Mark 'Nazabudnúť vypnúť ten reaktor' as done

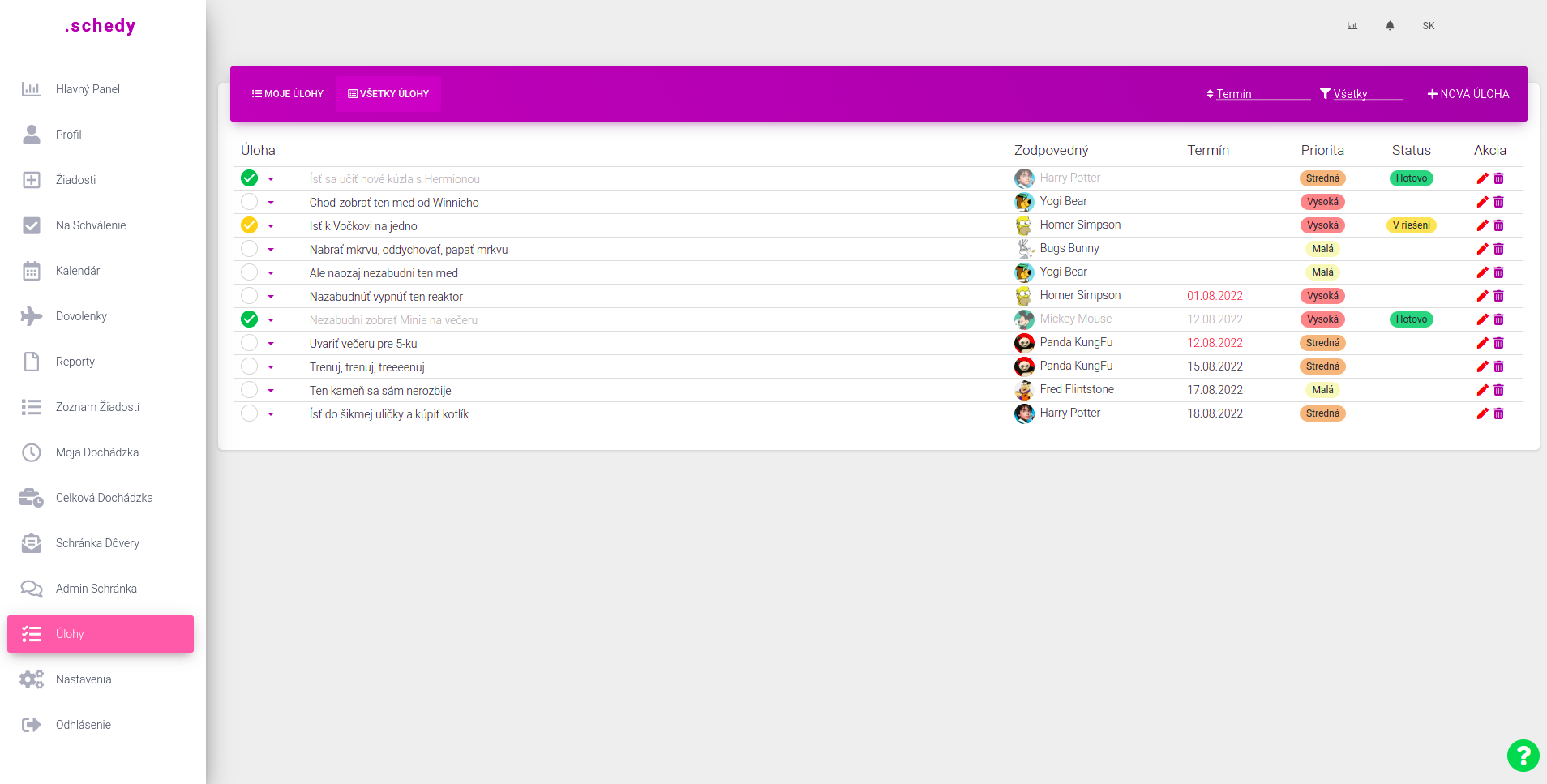pos(249,296)
